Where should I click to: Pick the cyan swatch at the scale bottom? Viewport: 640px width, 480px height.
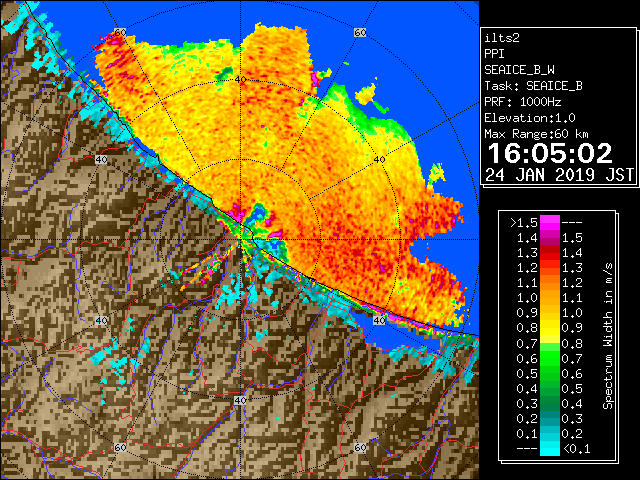click(550, 448)
